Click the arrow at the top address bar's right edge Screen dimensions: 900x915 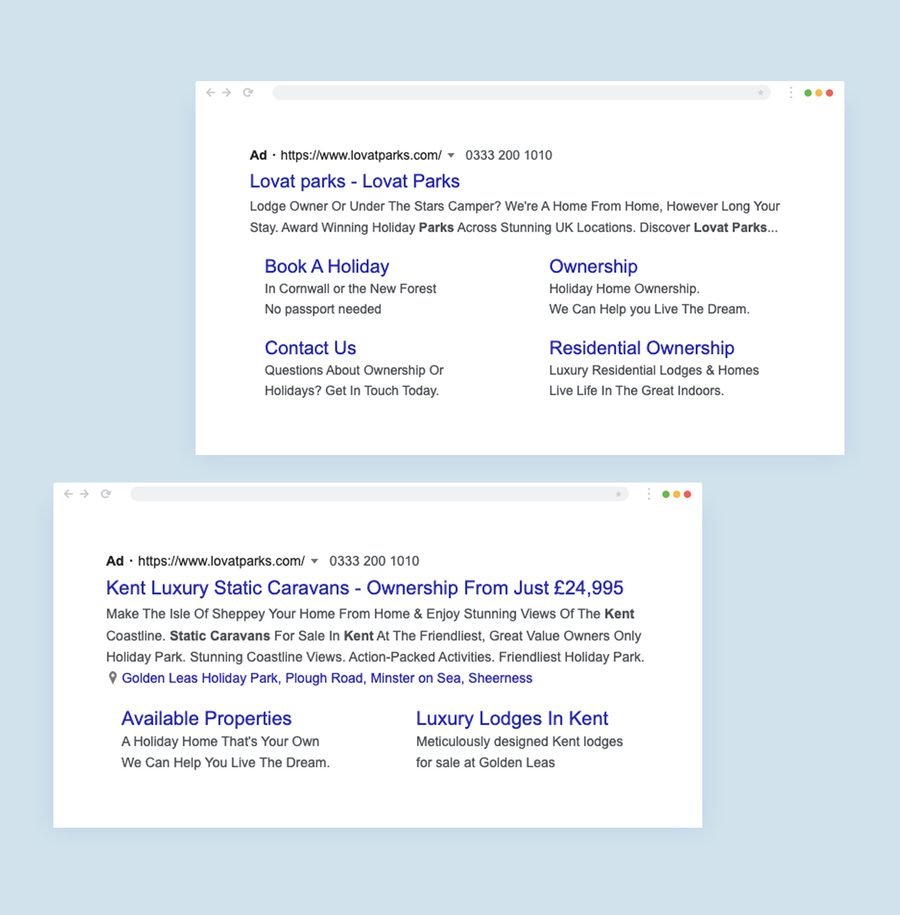point(763,92)
